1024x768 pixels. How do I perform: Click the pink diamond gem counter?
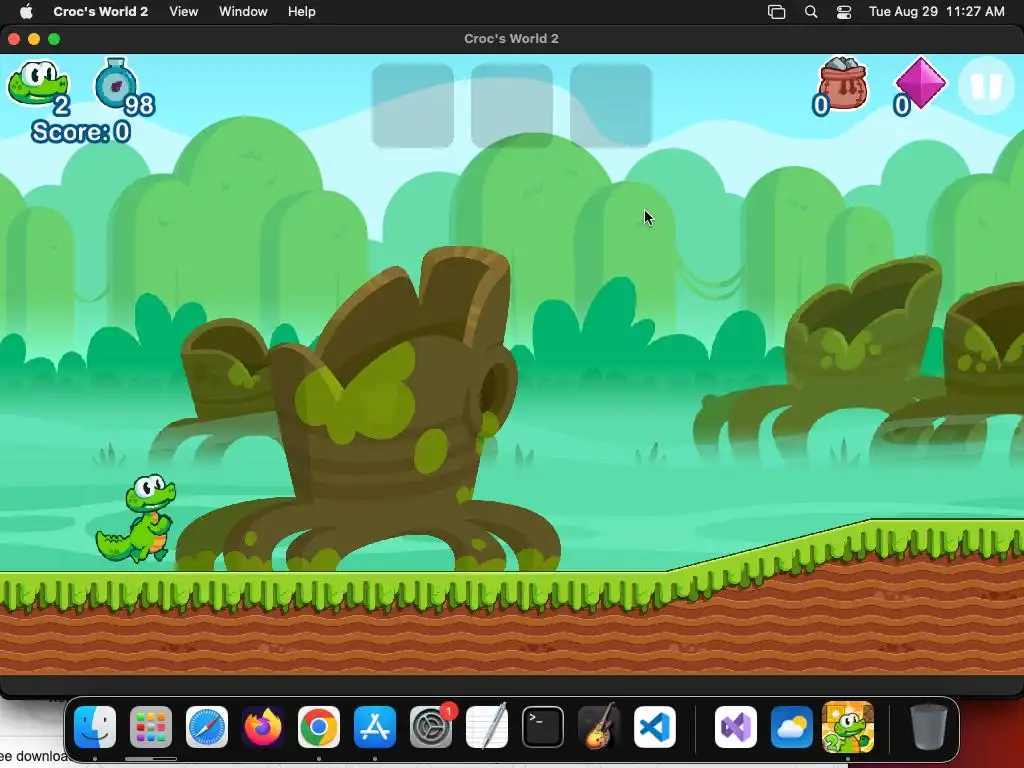click(920, 86)
